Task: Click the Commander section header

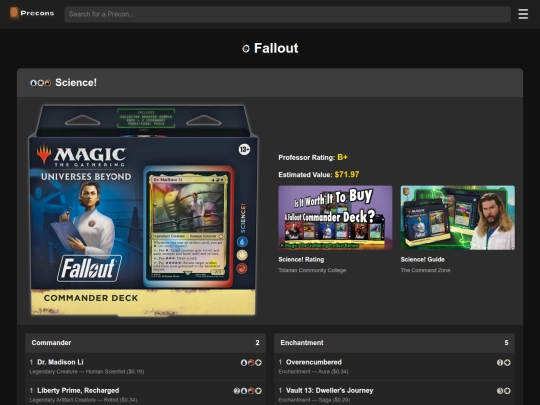Action: (145, 343)
